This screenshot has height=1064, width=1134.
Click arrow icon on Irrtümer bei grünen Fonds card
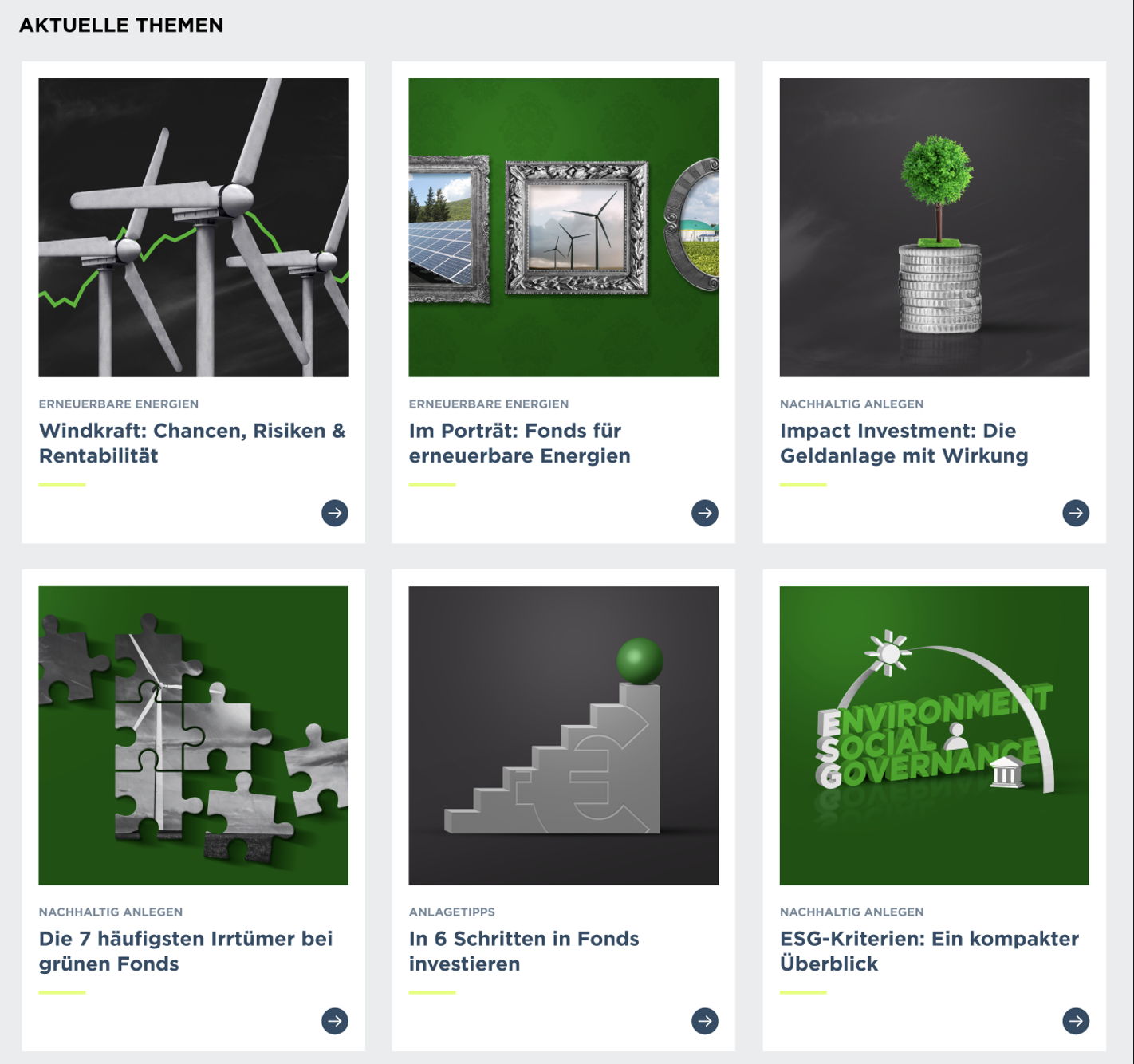click(335, 1021)
